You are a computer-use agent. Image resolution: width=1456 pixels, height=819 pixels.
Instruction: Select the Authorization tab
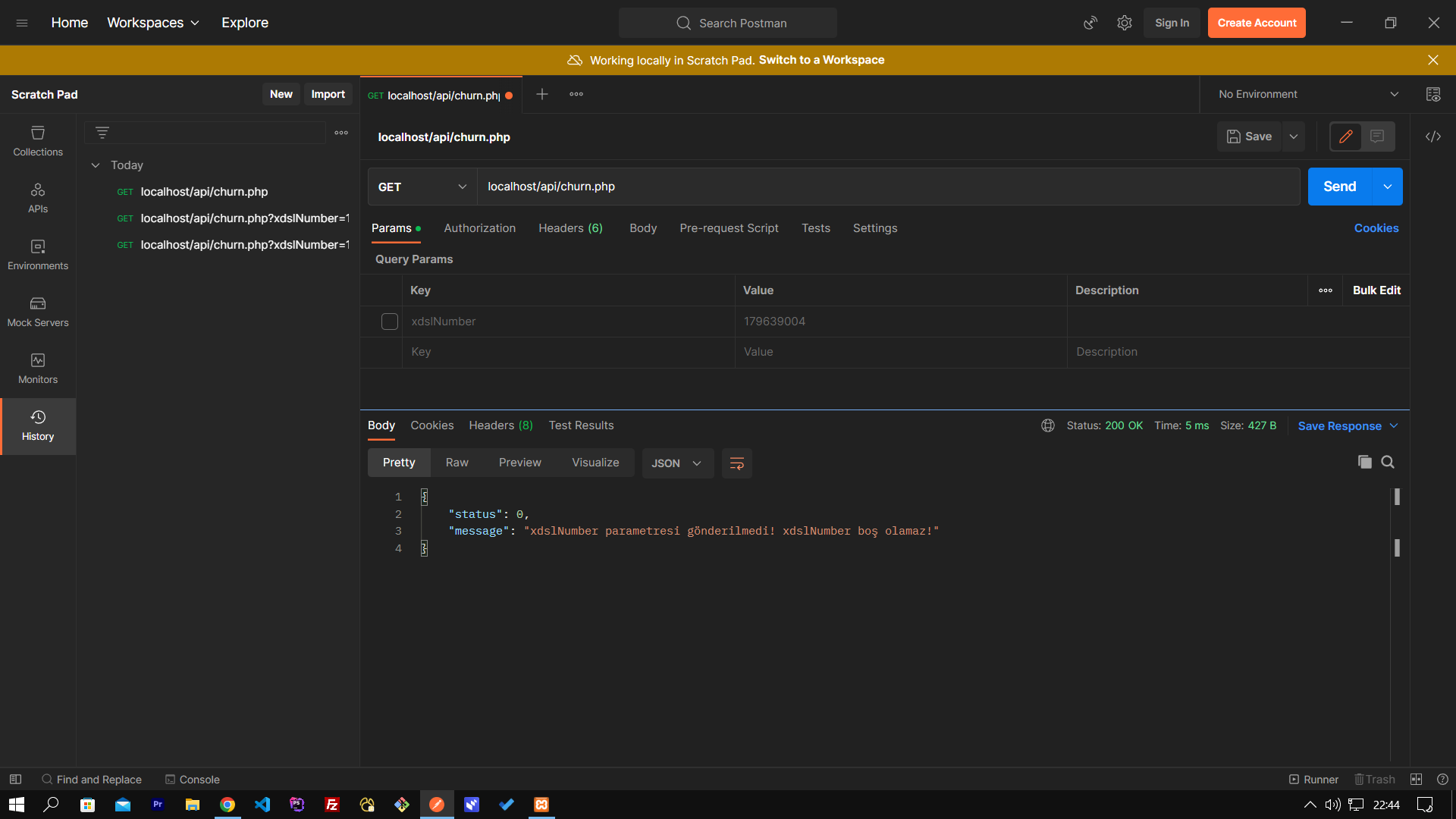(x=480, y=228)
